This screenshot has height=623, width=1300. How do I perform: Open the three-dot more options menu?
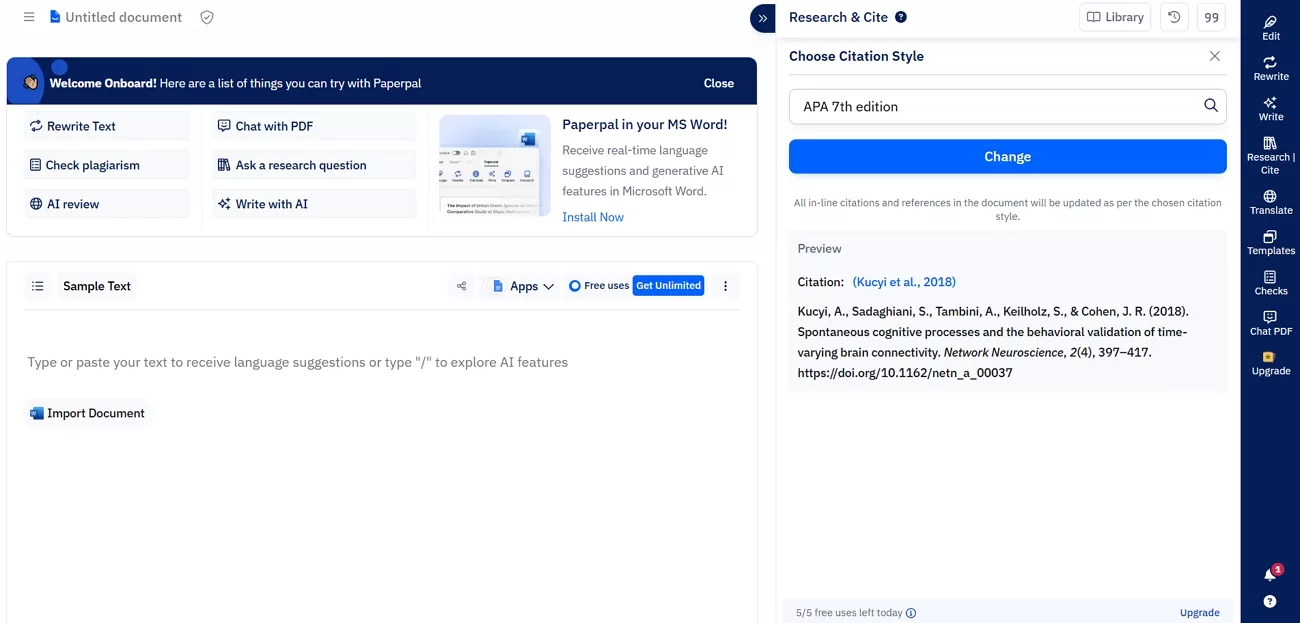click(725, 286)
